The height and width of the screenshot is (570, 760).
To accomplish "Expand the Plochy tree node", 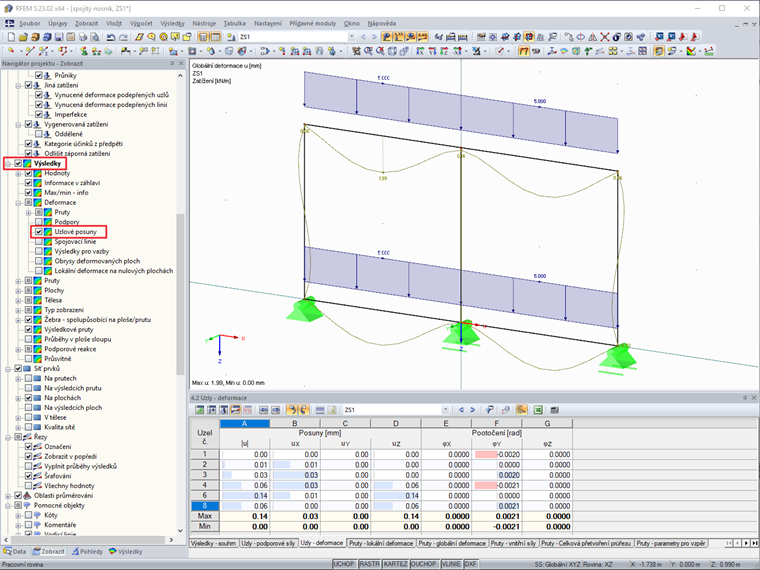I will (18, 290).
